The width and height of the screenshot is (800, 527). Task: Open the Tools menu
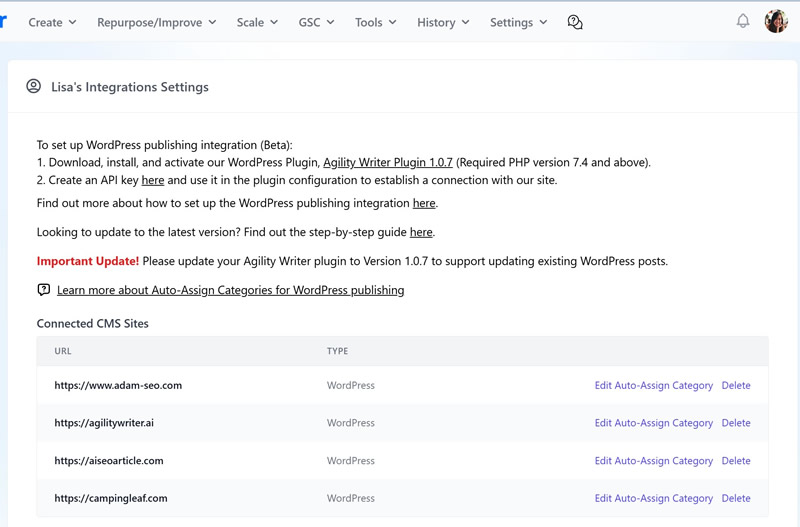point(376,22)
